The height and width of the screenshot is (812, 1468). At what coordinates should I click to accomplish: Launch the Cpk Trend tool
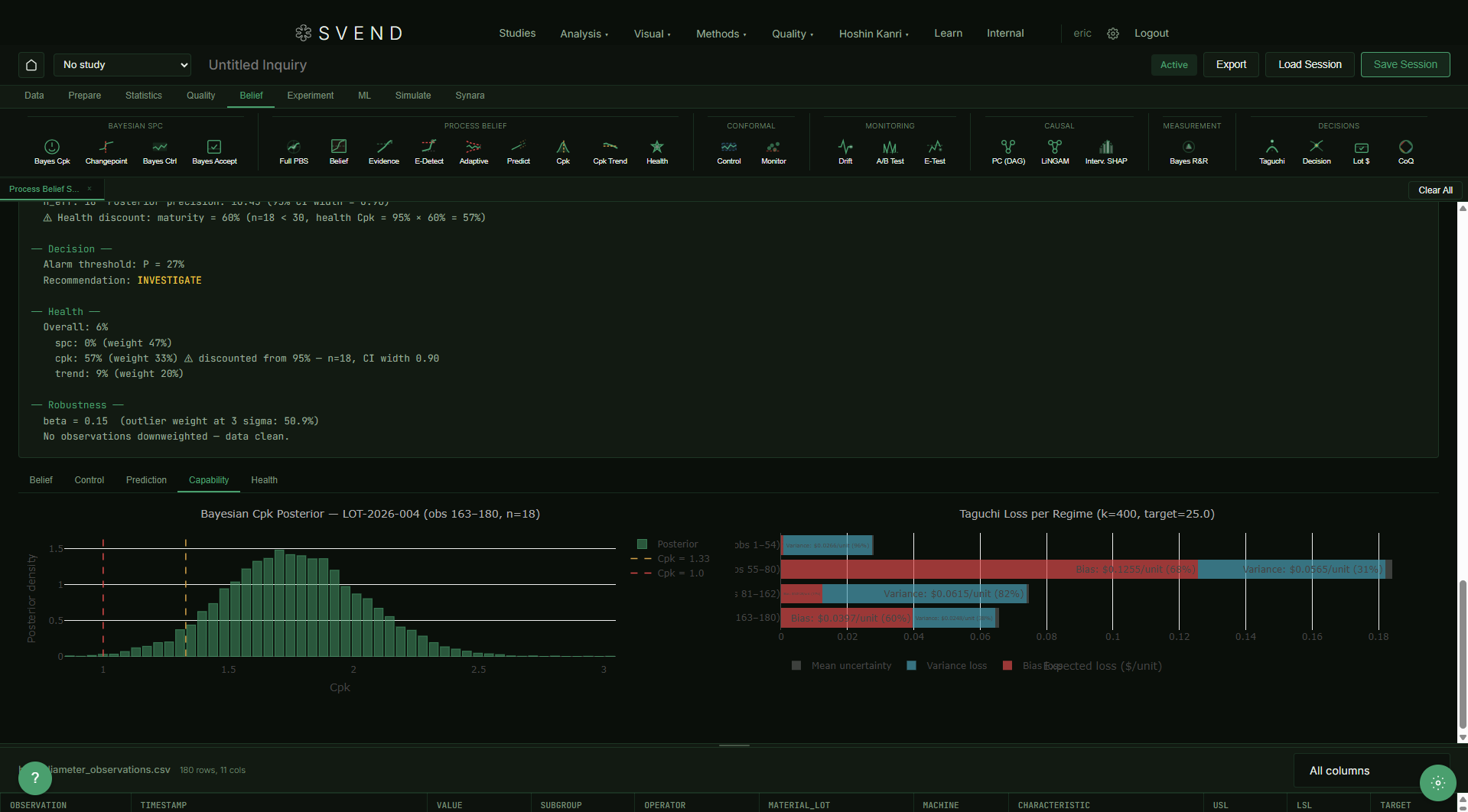point(610,151)
